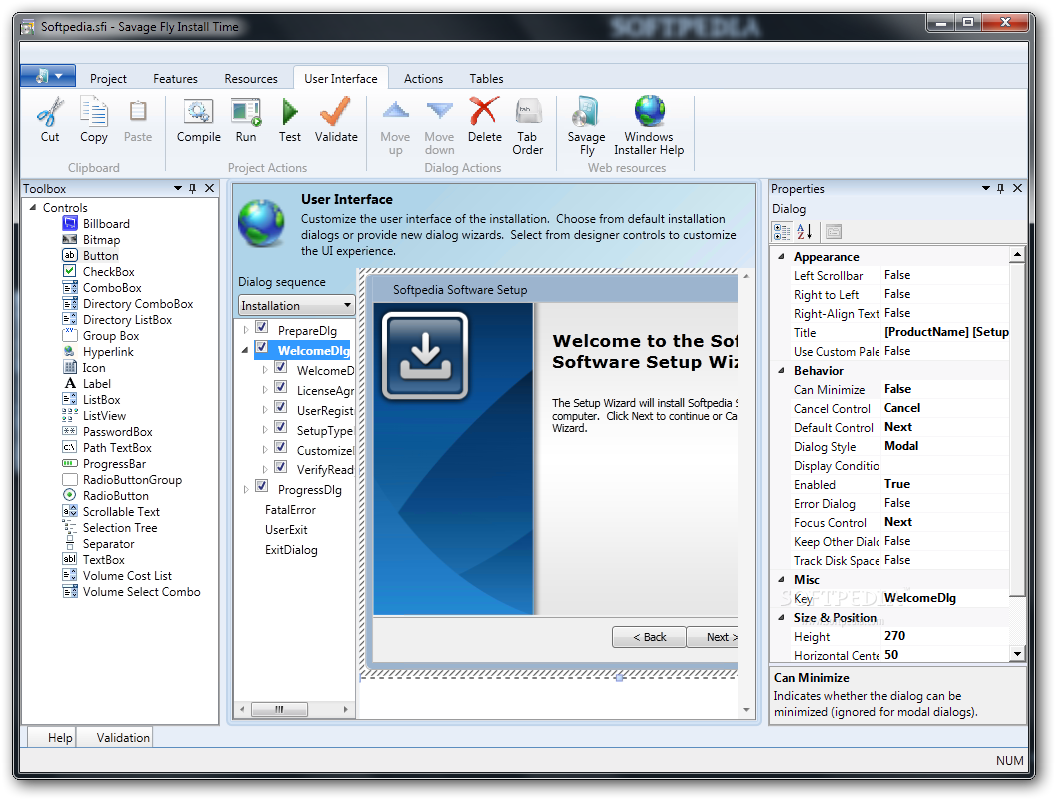This screenshot has height=800, width=1056.
Task: Toggle the LicenseAgr checkbox
Action: (x=281, y=387)
